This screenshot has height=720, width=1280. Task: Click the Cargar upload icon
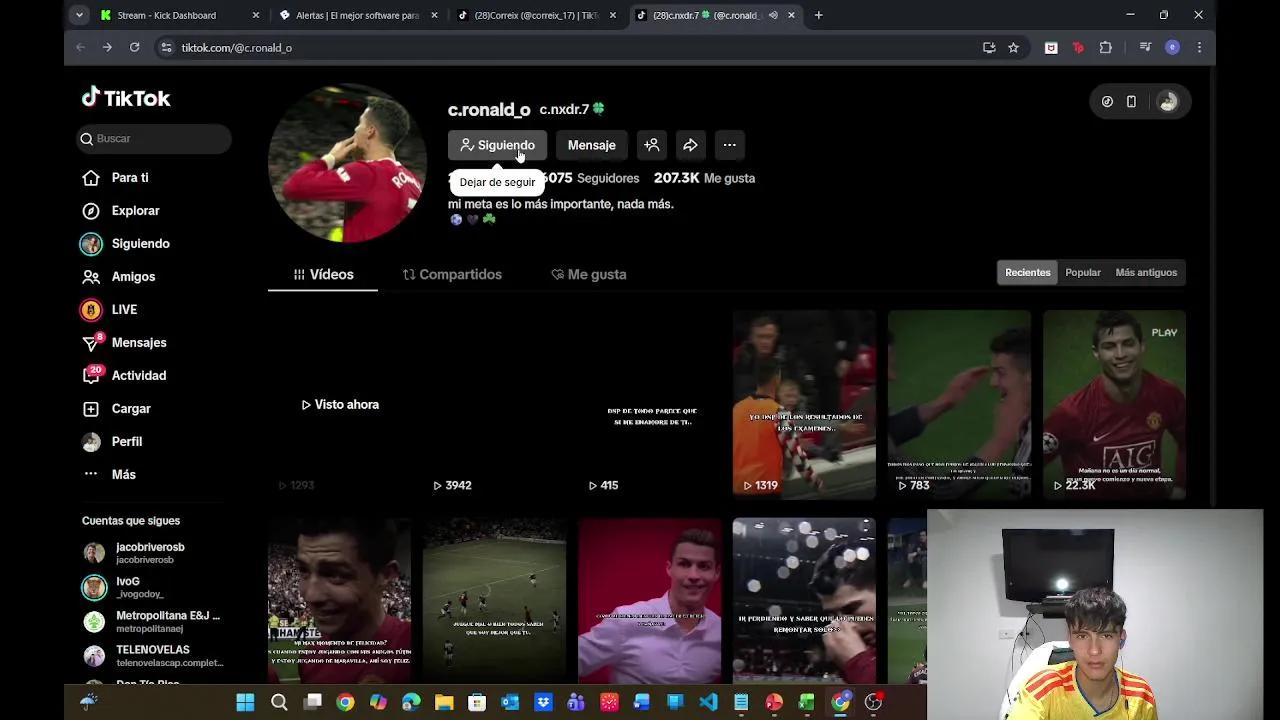[x=91, y=409]
